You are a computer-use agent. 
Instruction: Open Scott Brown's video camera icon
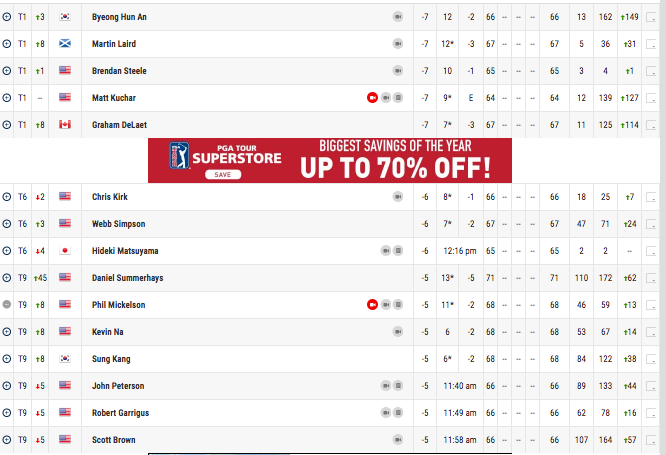398,440
